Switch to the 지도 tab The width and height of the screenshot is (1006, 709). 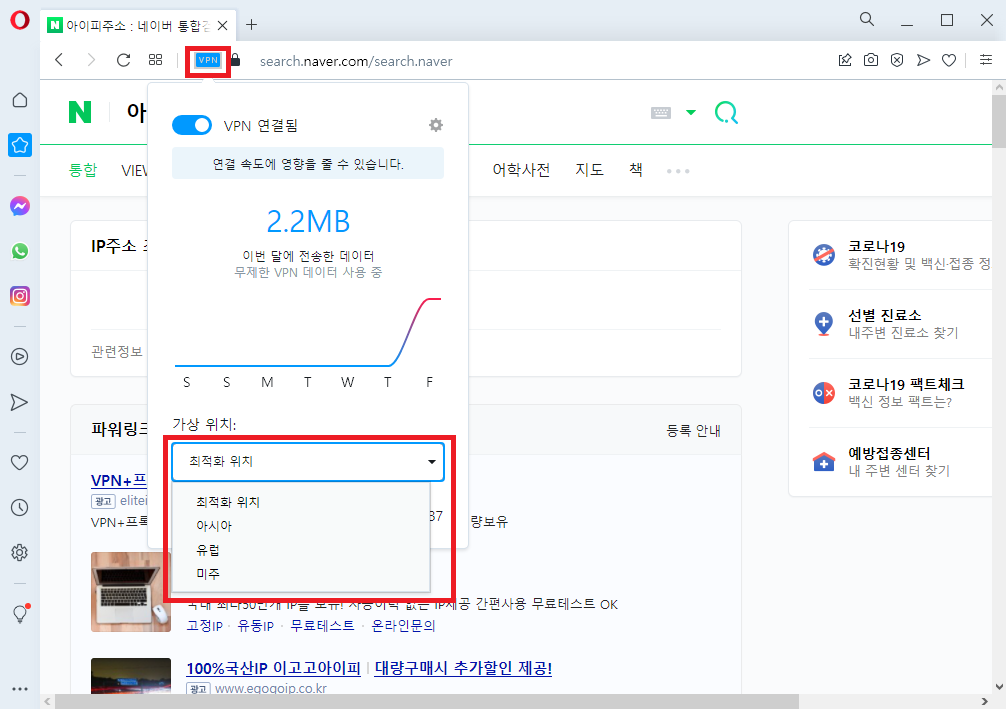(589, 170)
